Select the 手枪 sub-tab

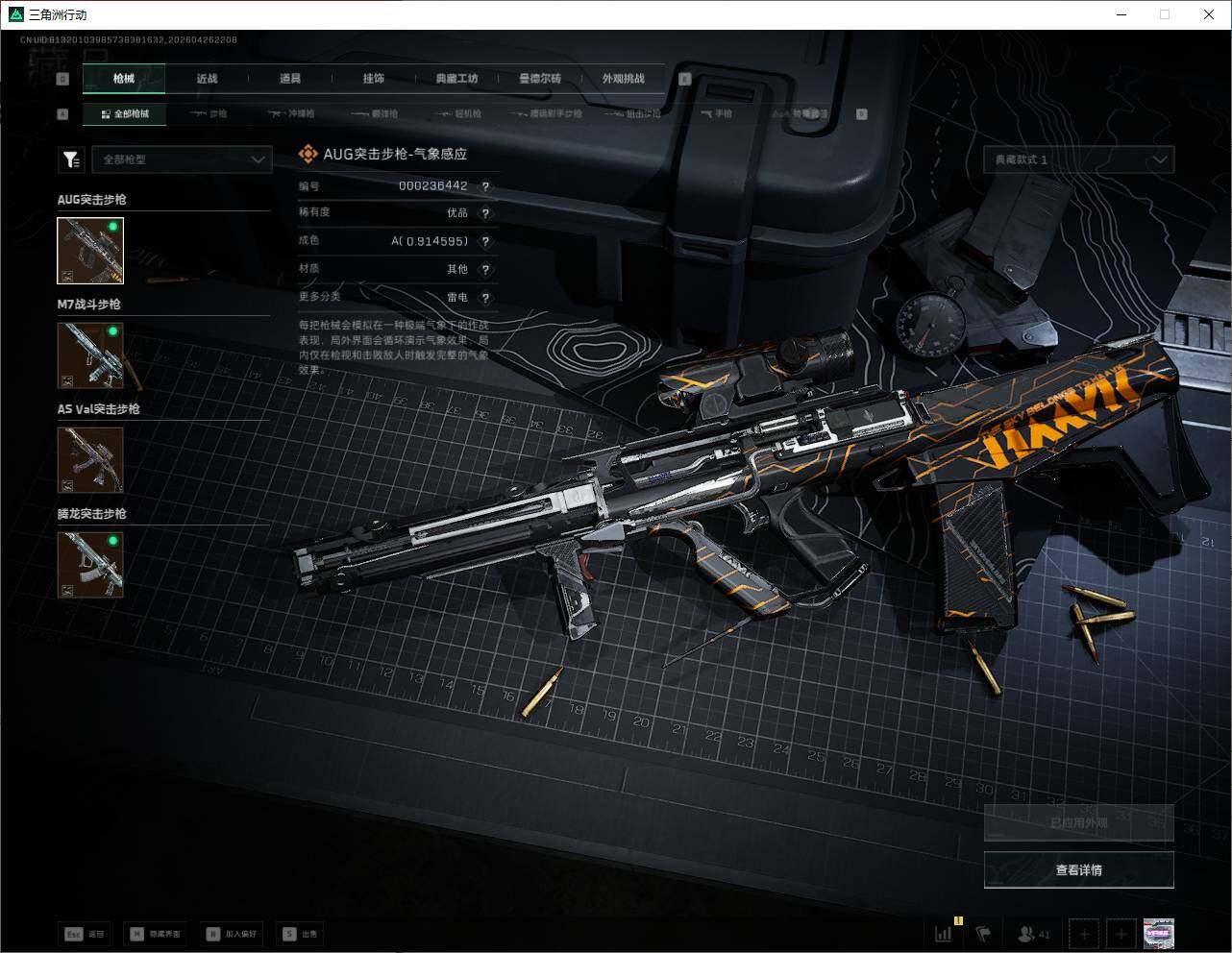click(x=716, y=113)
